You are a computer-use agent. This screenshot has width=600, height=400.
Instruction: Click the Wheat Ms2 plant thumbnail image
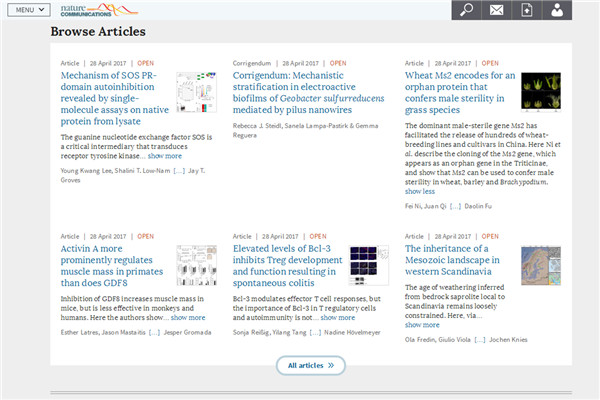coord(540,92)
